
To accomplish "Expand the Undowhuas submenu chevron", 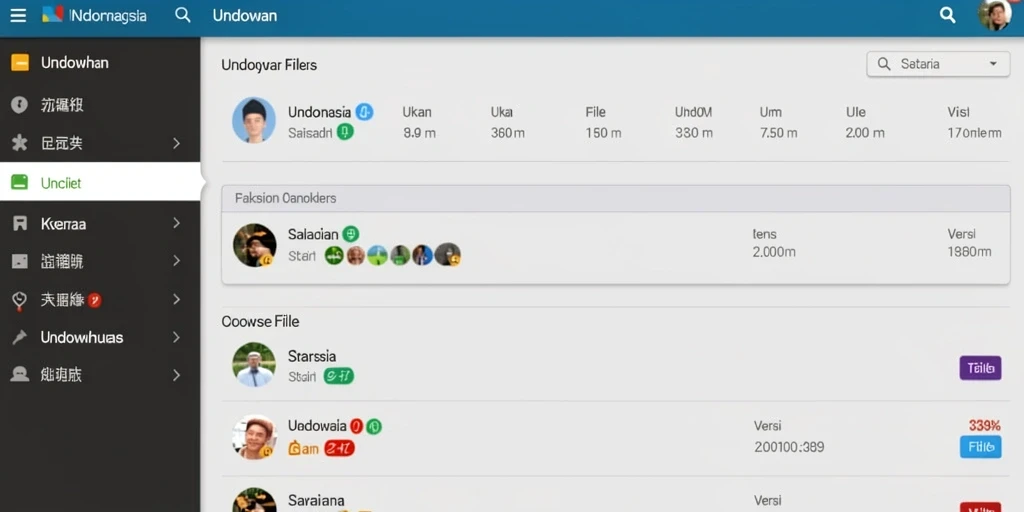I will [x=176, y=337].
